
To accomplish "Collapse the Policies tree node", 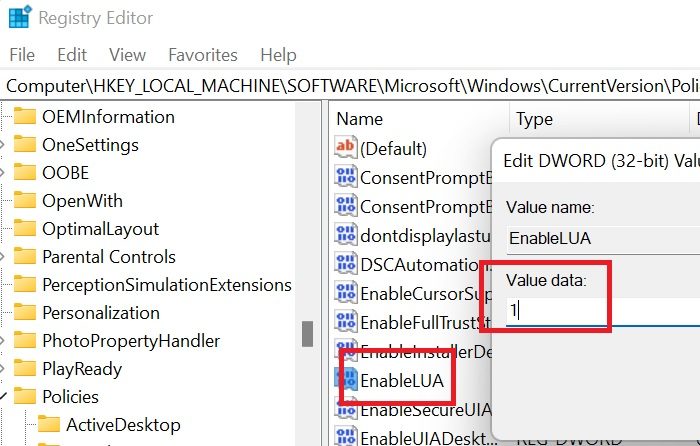I will pyautogui.click(x=3, y=396).
